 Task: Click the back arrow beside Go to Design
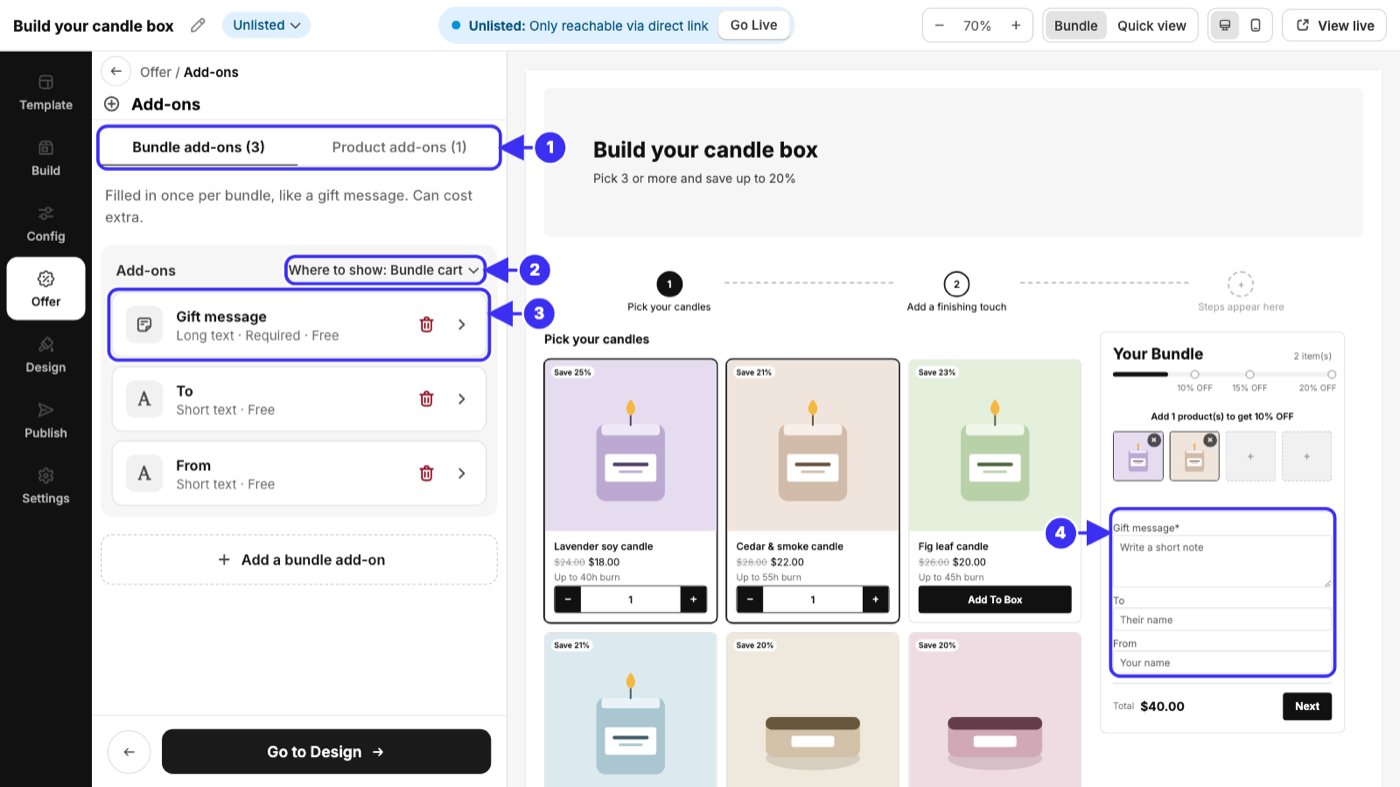pos(129,752)
